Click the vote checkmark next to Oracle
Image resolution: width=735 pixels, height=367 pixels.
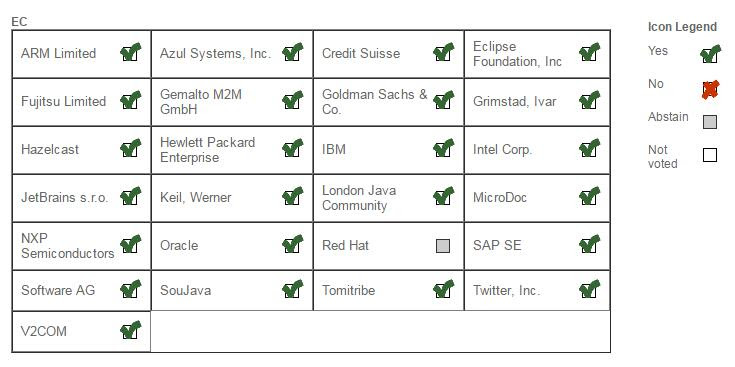[x=292, y=244]
